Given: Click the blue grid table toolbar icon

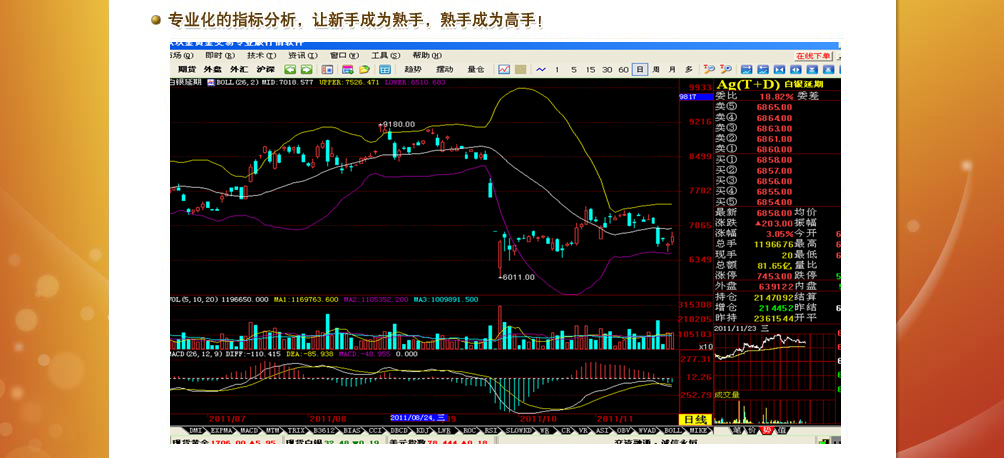Looking at the screenshot, I should coord(385,69).
